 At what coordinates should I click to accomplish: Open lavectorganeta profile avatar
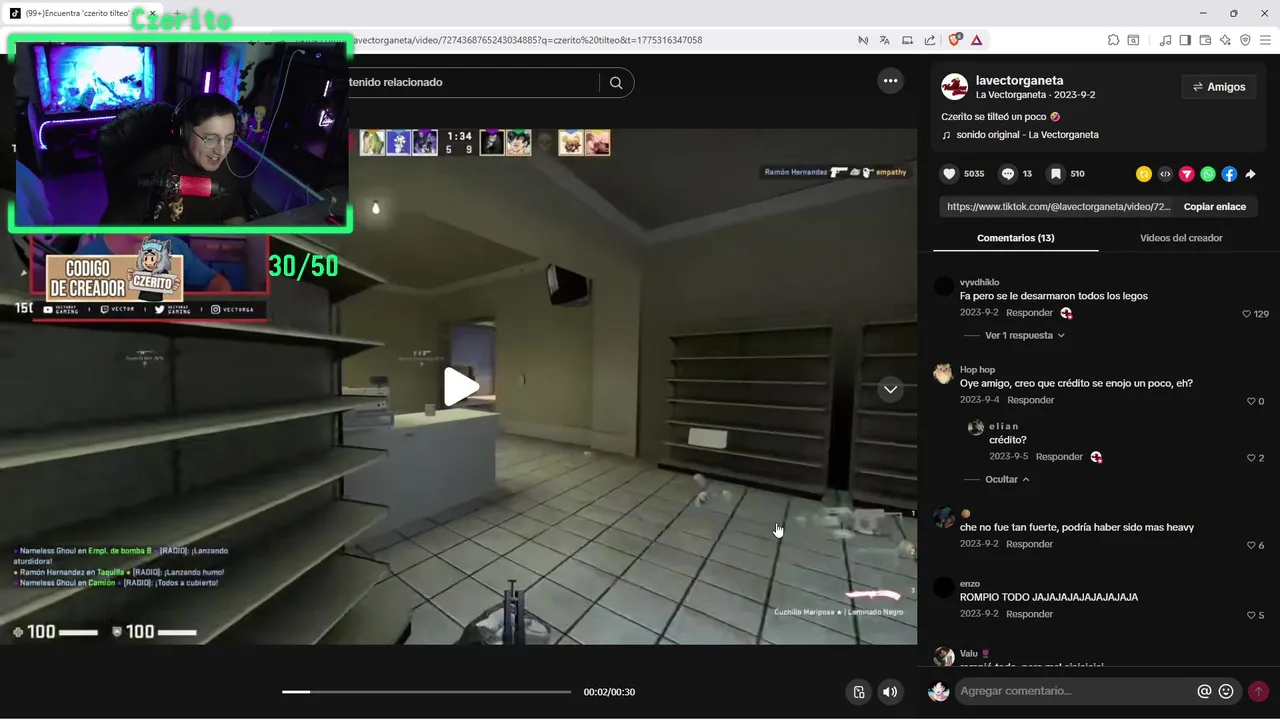[x=954, y=87]
